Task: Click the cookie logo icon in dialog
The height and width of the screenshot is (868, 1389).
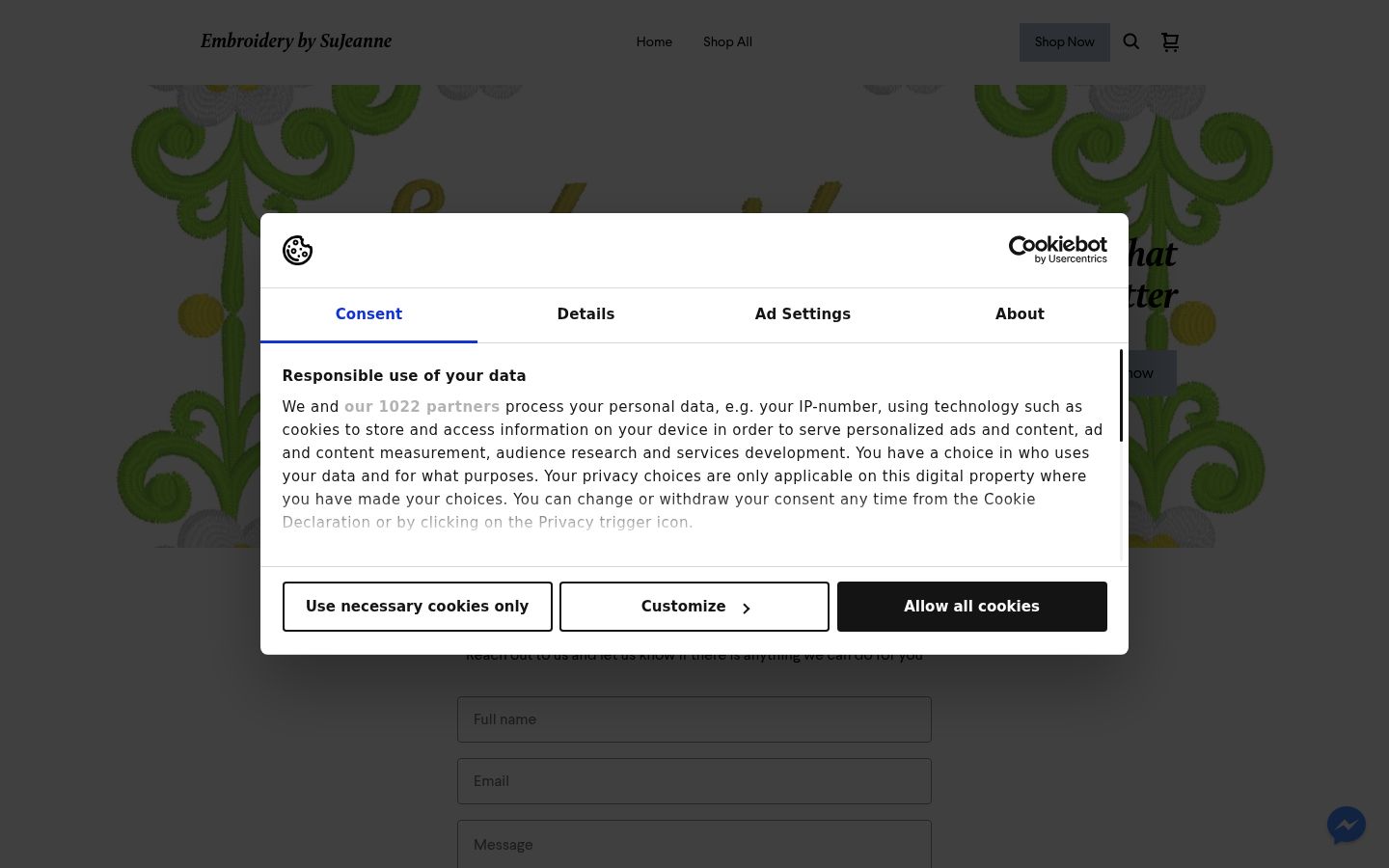Action: (297, 250)
